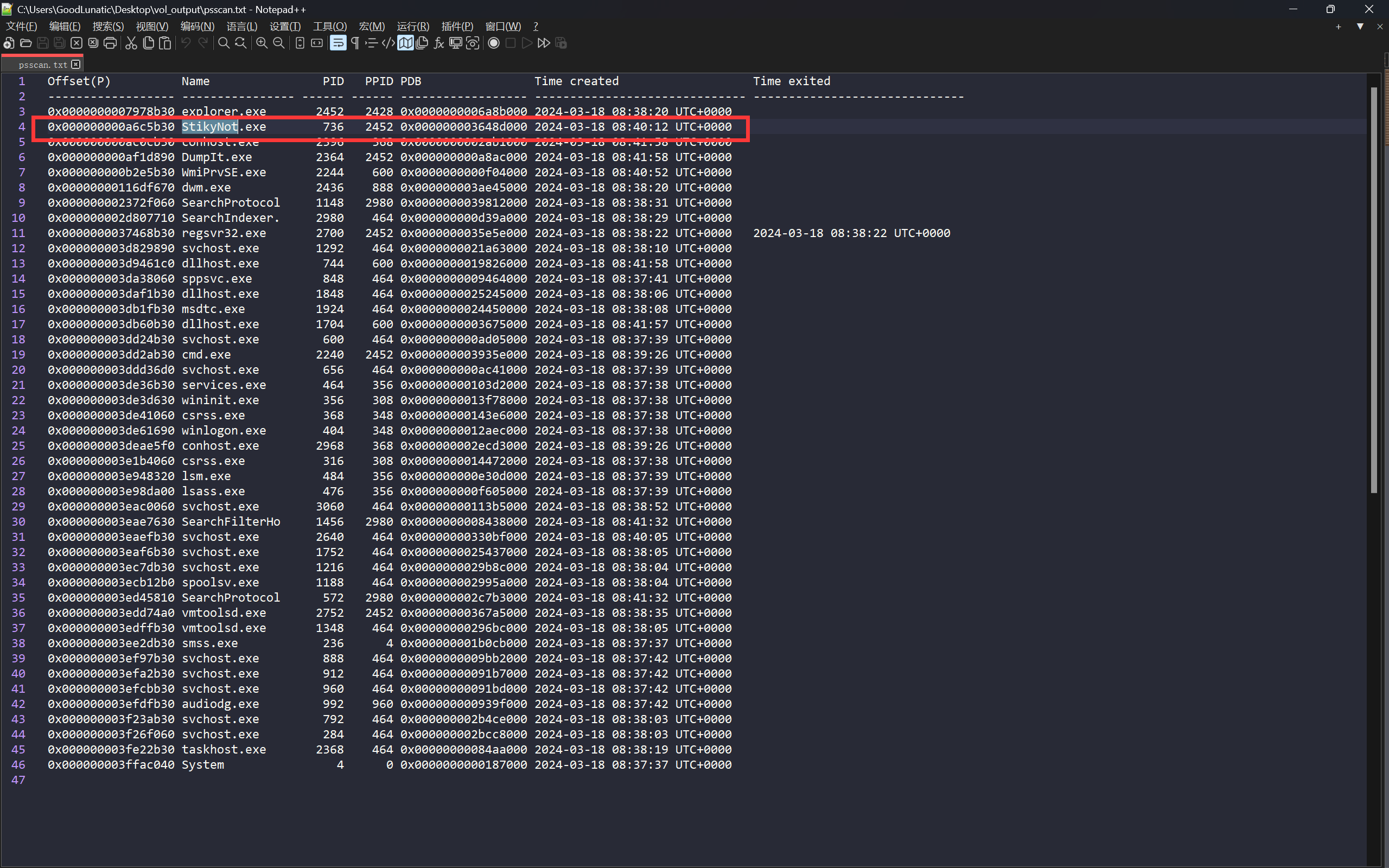Paste using the clipboard icon
The image size is (1389, 868).
165,43
